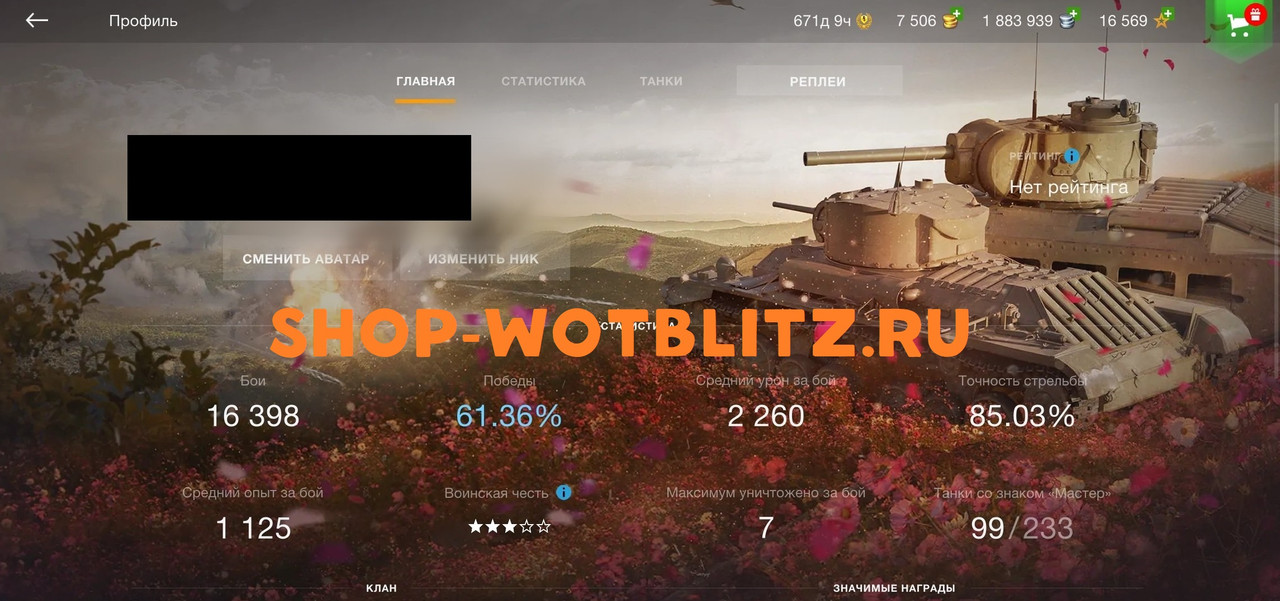This screenshot has height=601, width=1280.
Task: Add gold via the gold coins icon
Action: click(x=952, y=20)
